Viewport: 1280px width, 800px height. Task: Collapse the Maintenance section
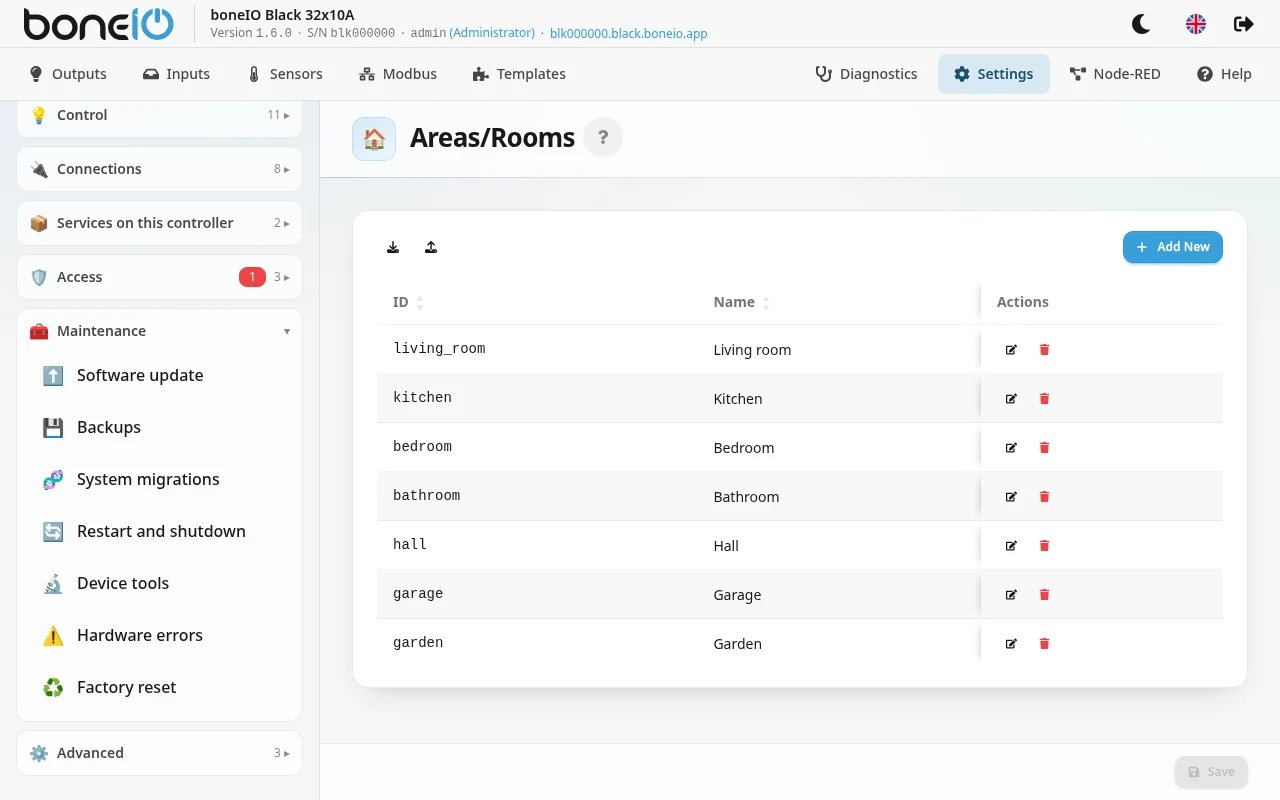point(159,331)
